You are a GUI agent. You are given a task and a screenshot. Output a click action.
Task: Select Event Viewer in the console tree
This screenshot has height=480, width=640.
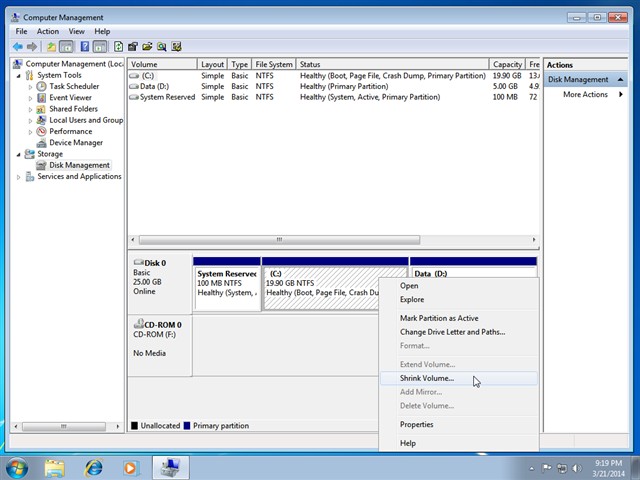pos(70,98)
